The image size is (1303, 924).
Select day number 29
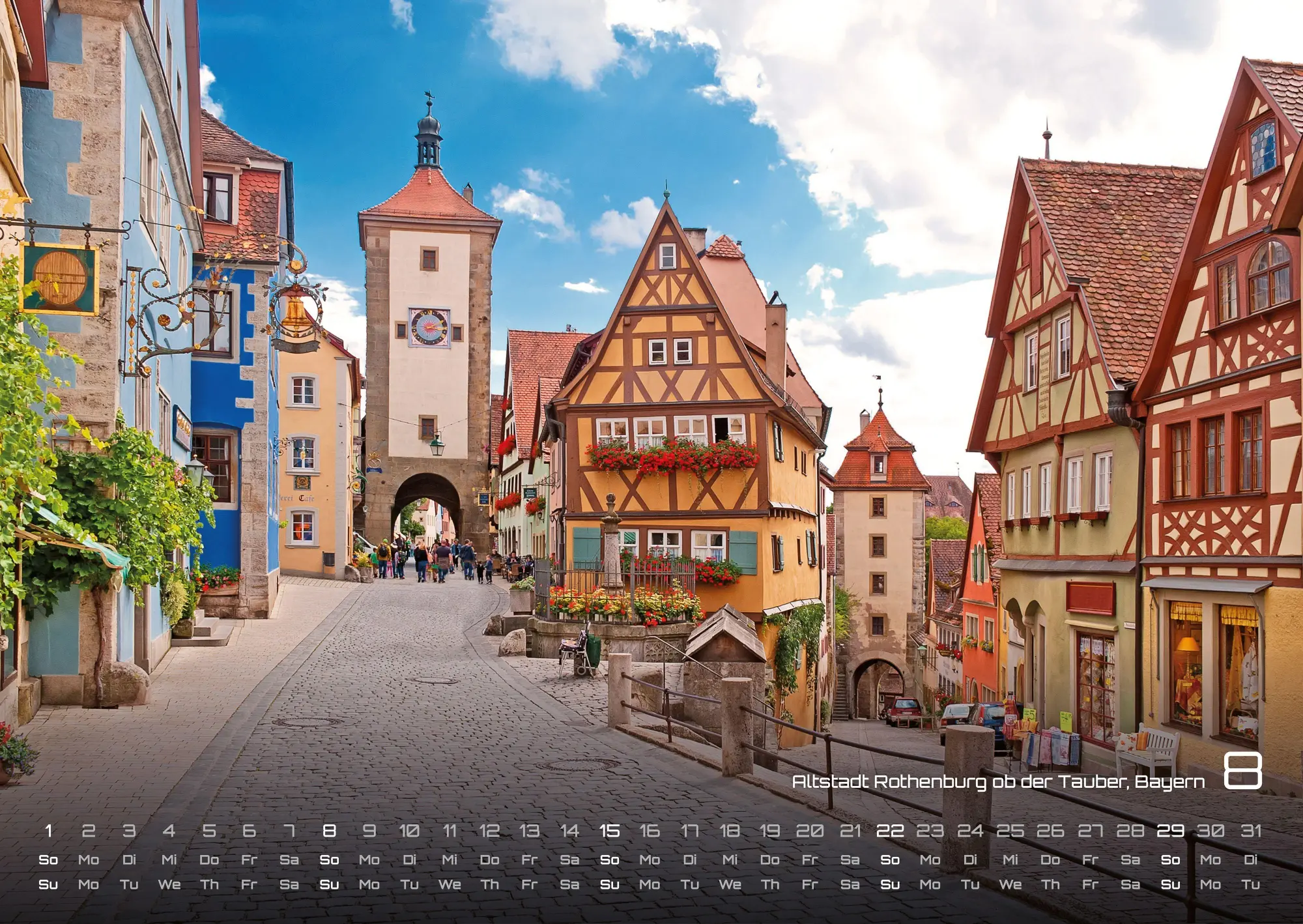[x=1170, y=831]
